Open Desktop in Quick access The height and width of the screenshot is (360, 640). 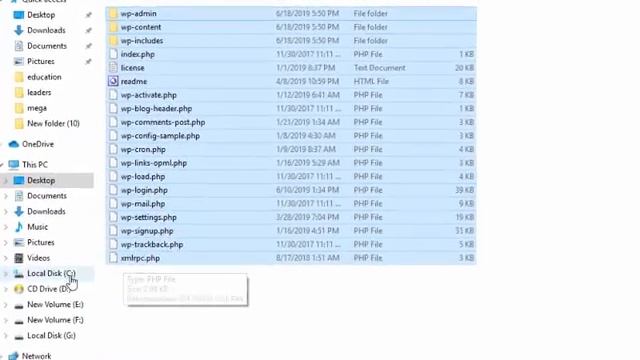(x=41, y=15)
